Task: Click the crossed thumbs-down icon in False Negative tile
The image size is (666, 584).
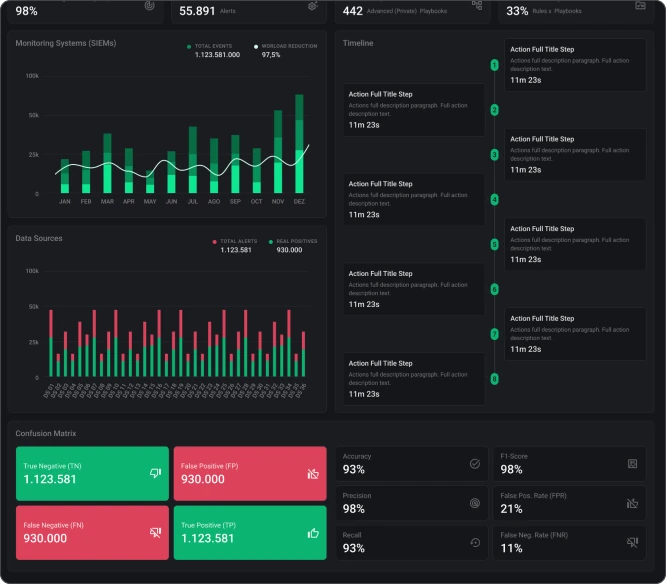Action: point(155,532)
